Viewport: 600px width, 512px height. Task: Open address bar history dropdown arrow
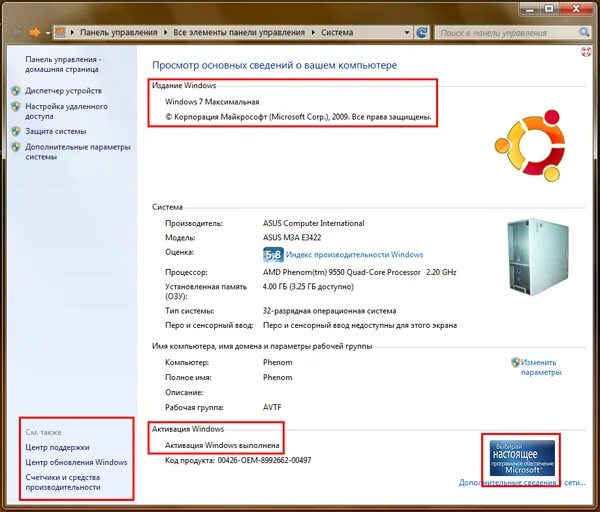(x=407, y=33)
